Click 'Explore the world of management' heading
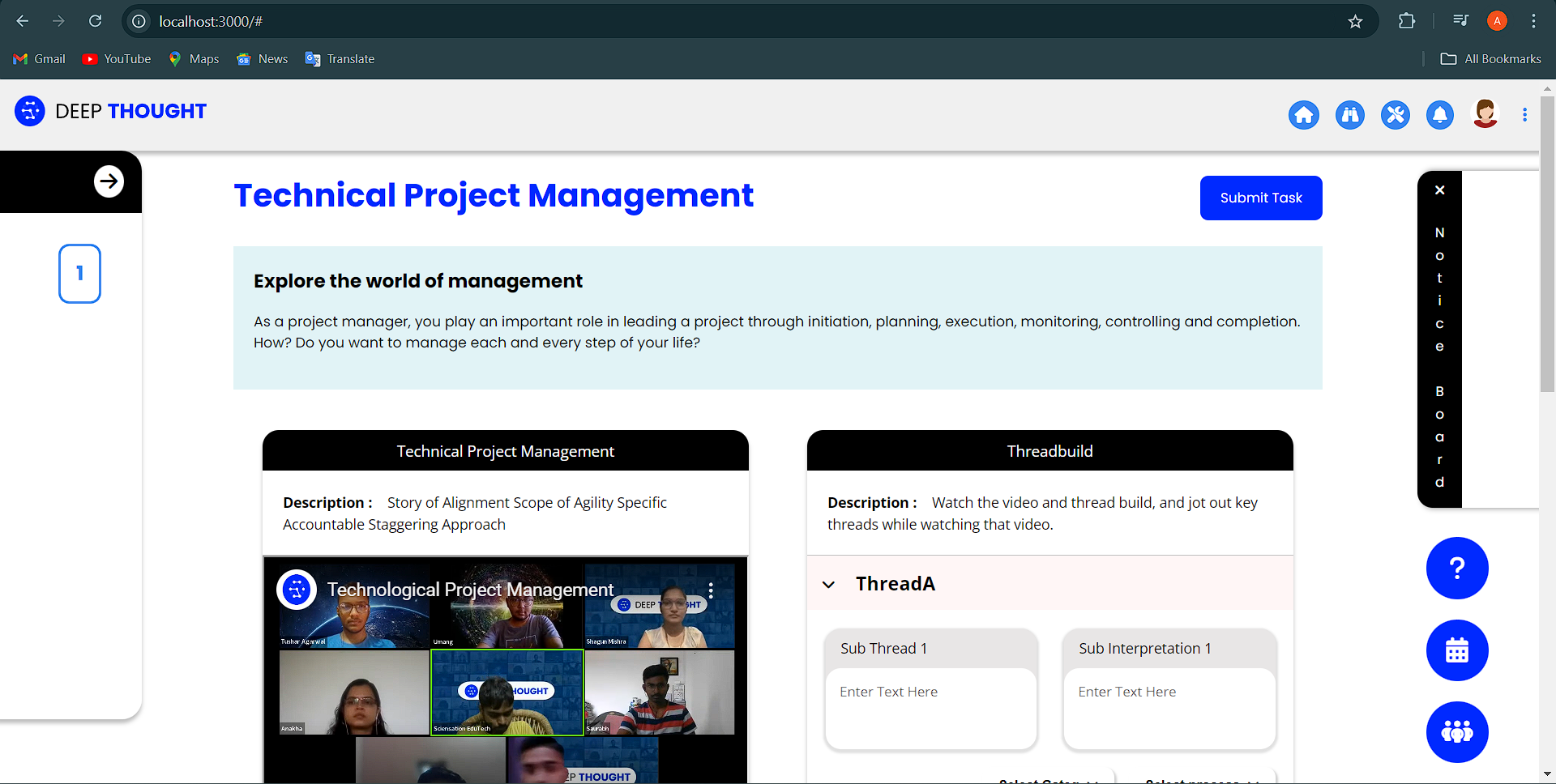Image resolution: width=1556 pixels, height=784 pixels. [x=418, y=281]
